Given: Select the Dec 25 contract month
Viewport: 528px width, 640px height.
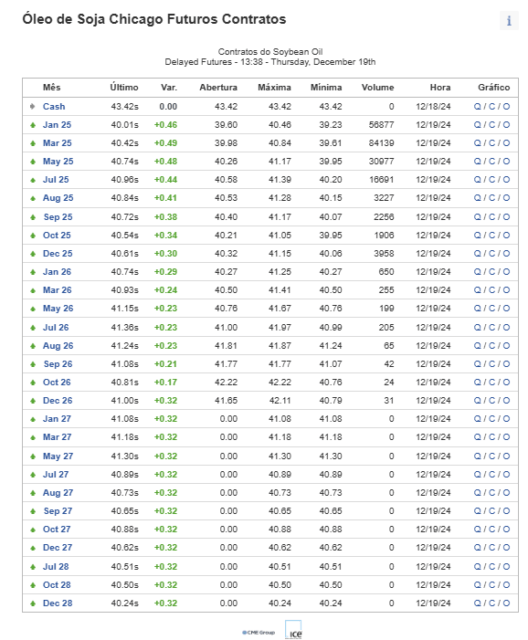Looking at the screenshot, I should [x=58, y=253].
